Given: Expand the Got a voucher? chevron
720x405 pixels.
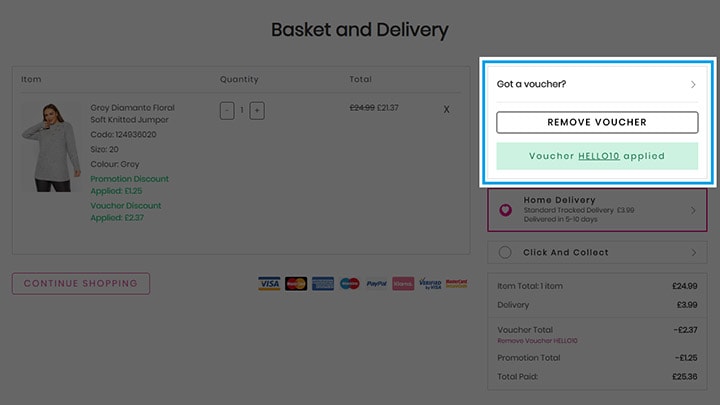Looking at the screenshot, I should pos(693,84).
